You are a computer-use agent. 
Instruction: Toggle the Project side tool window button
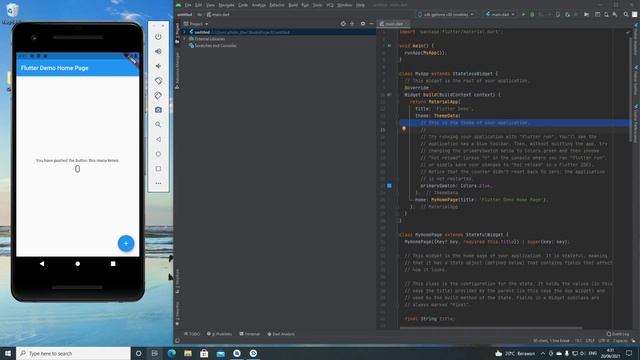177,33
